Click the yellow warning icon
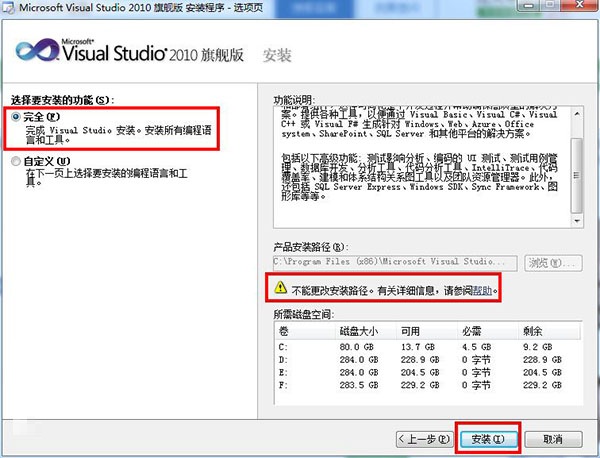This screenshot has height=458, width=600. [280, 287]
